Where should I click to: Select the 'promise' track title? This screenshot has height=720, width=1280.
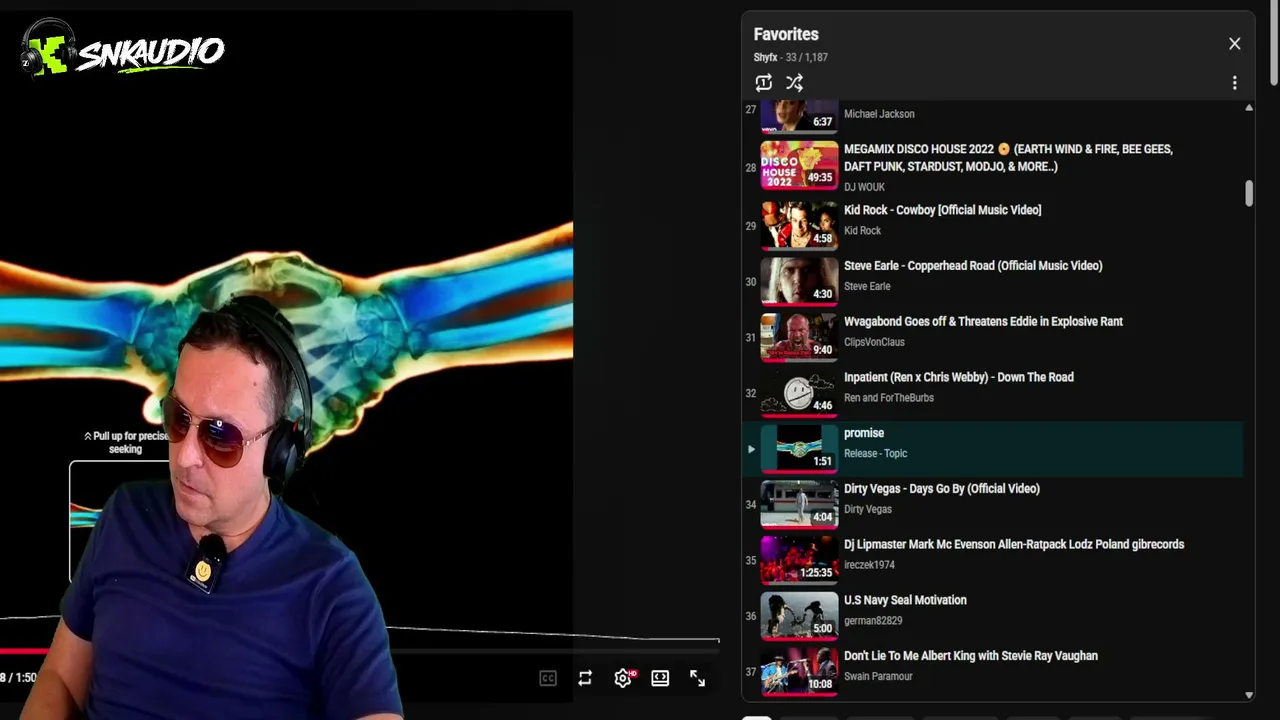tap(864, 434)
